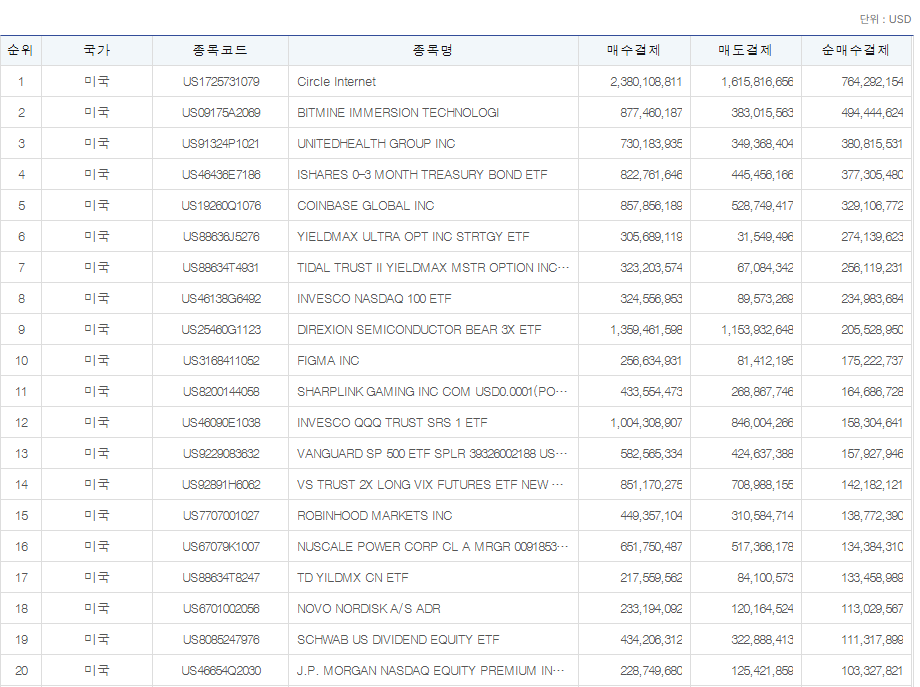920x687 pixels.
Task: Select ROBINHOOD MARKETS INC stock name
Action: 374,516
